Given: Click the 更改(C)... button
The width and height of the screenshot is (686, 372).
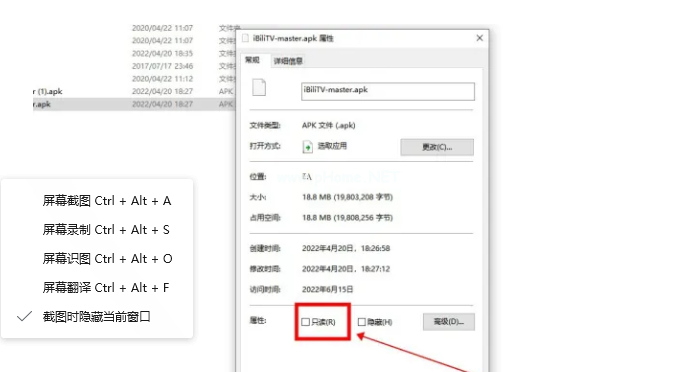Looking at the screenshot, I should [437, 147].
